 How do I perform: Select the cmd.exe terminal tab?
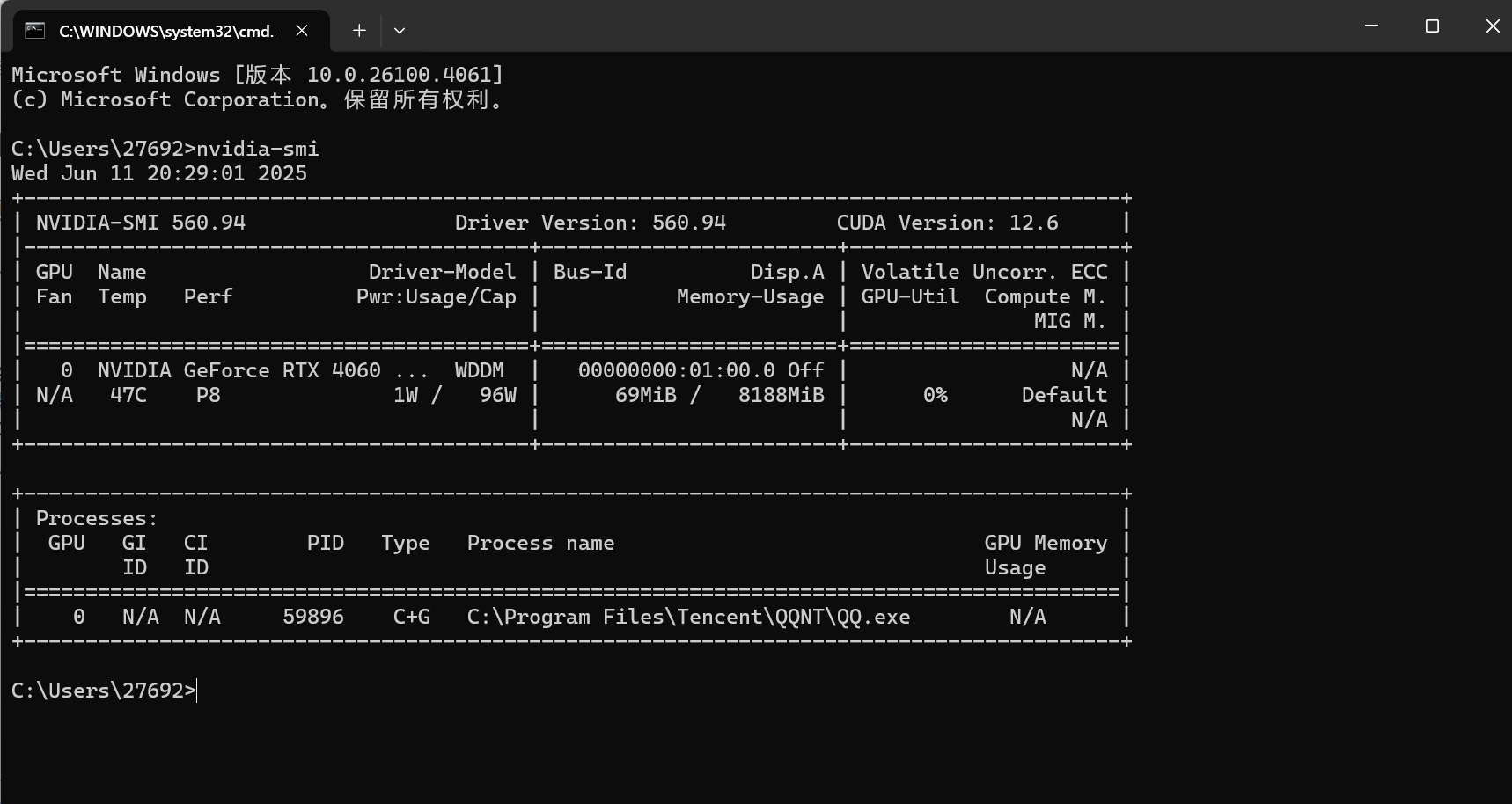(x=172, y=31)
